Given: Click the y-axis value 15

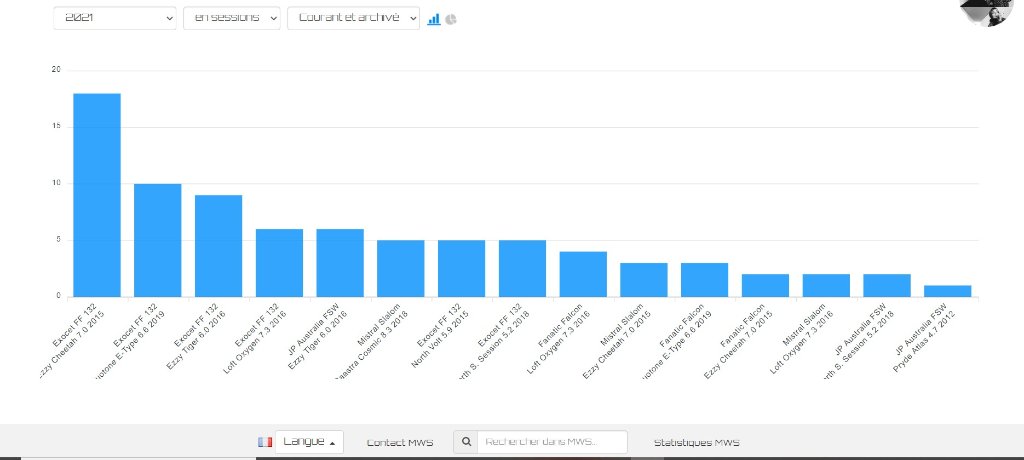Looking at the screenshot, I should 56,127.
